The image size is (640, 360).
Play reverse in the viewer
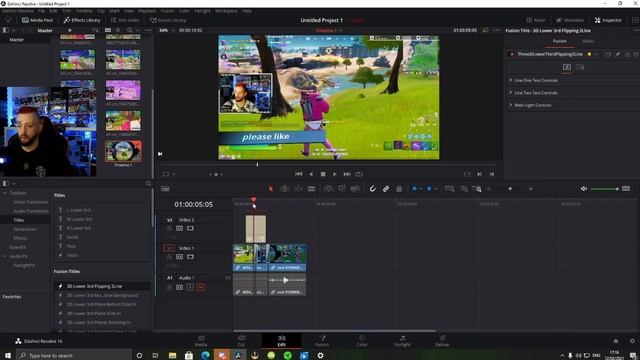click(311, 174)
